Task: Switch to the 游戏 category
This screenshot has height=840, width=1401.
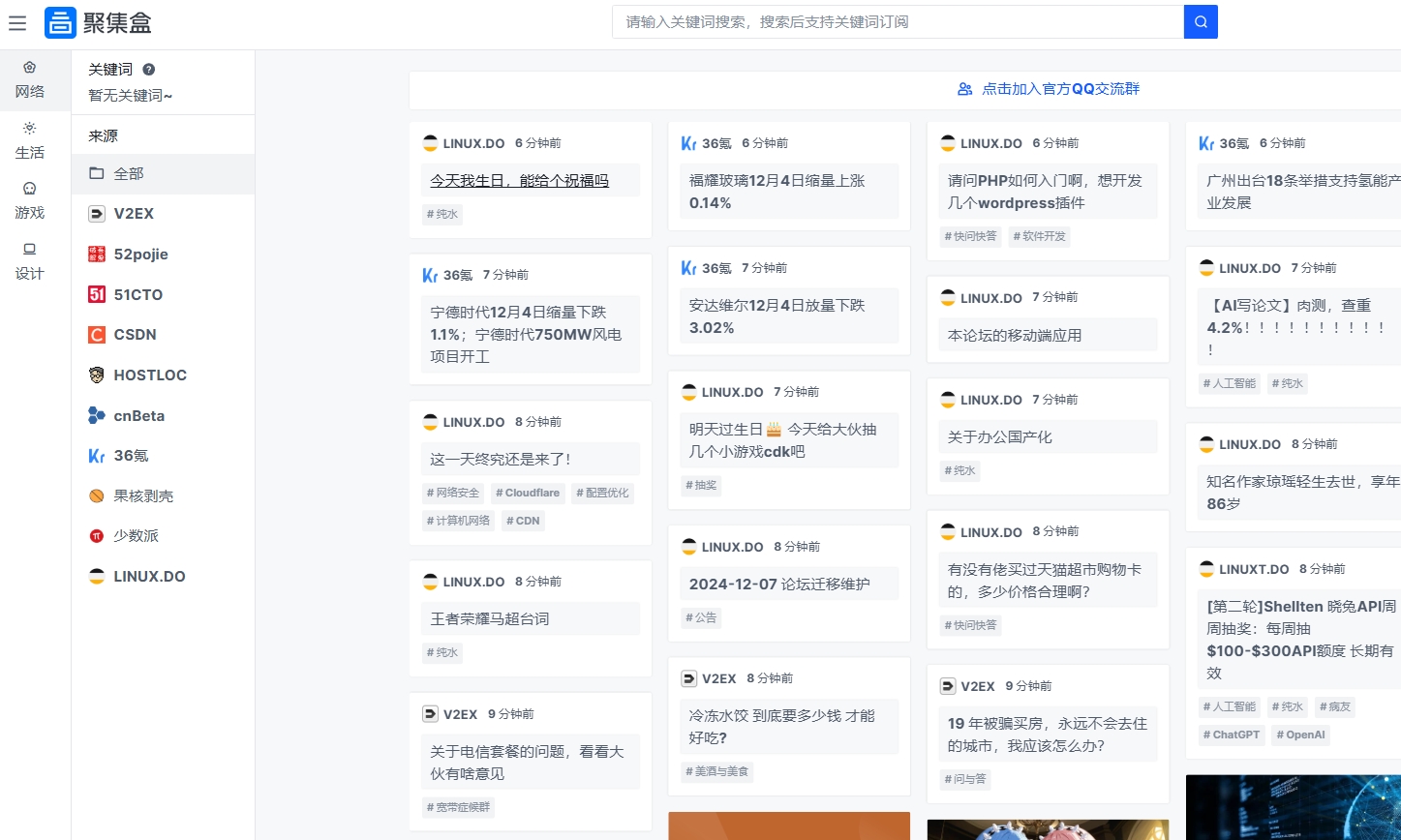Action: [x=29, y=195]
